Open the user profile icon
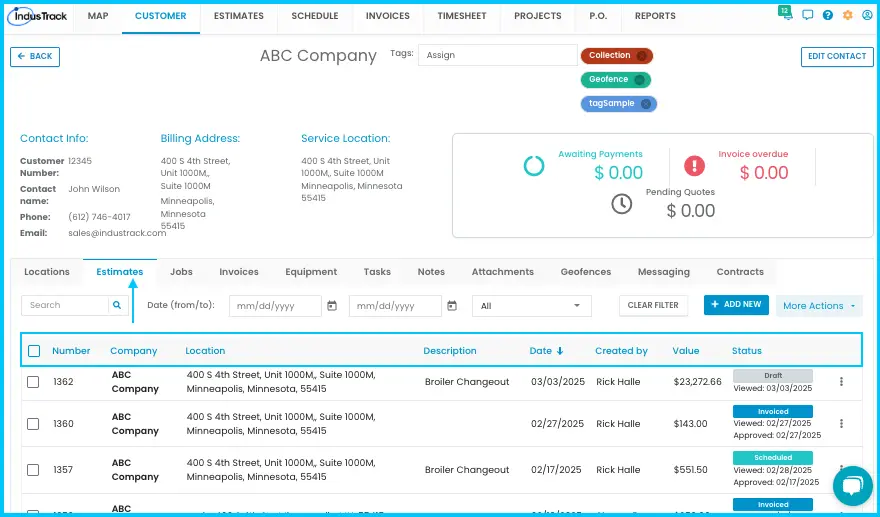The width and height of the screenshot is (880, 517). tap(867, 15)
